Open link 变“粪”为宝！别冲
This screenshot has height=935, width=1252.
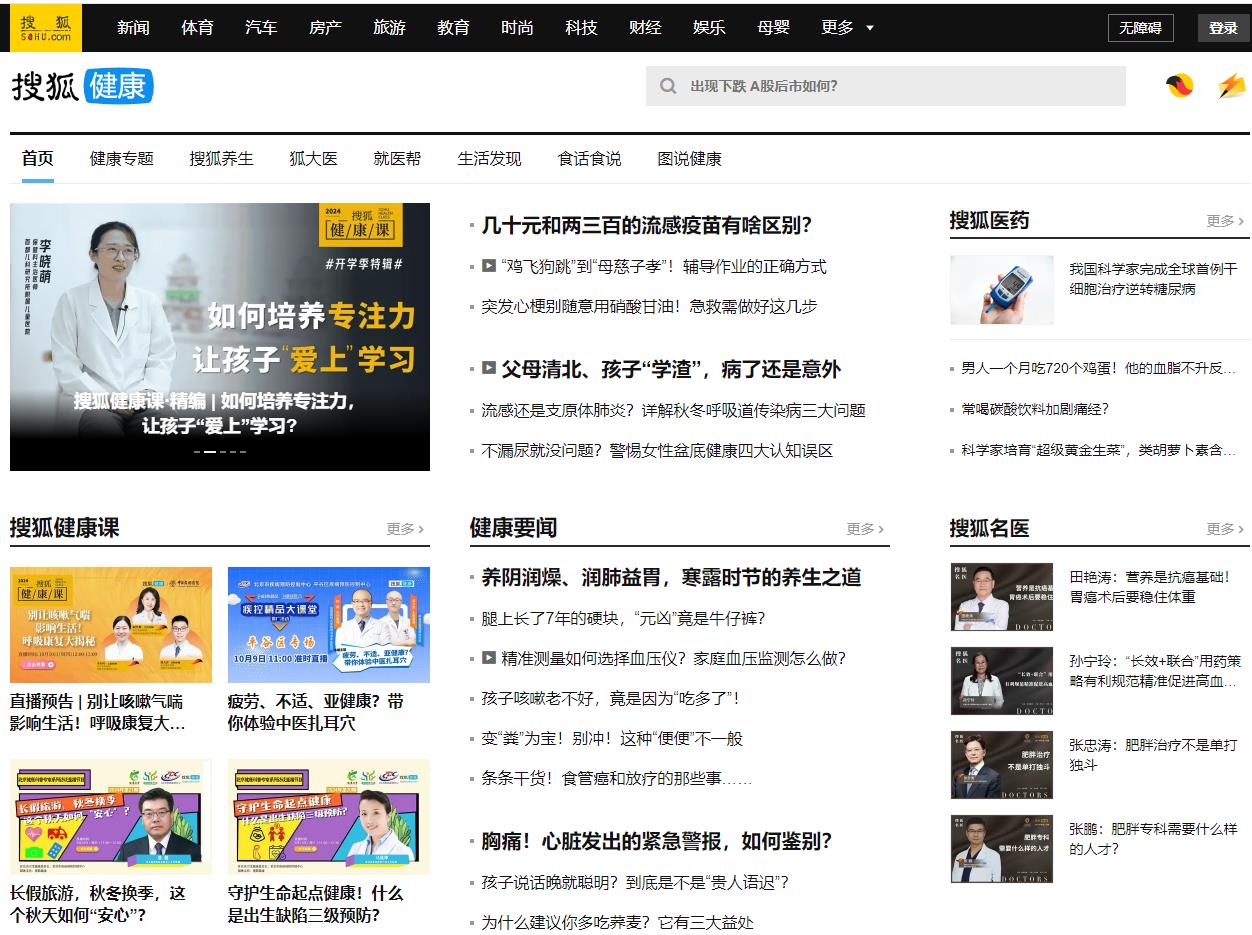tap(613, 739)
